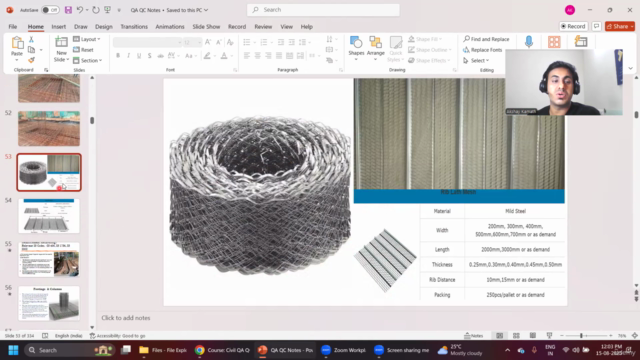This screenshot has width=640, height=360.
Task: Click the Record button
Action: pyautogui.click(x=573, y=26)
